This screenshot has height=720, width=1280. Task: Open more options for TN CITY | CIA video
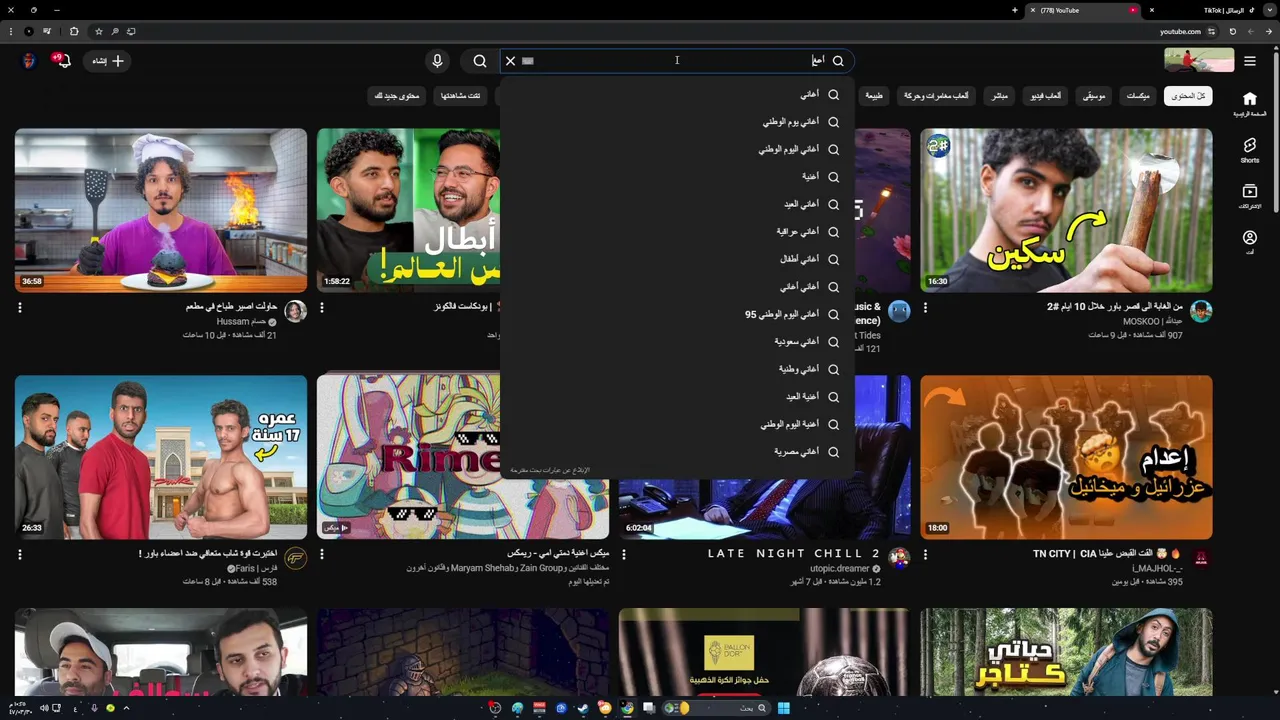[x=925, y=554]
